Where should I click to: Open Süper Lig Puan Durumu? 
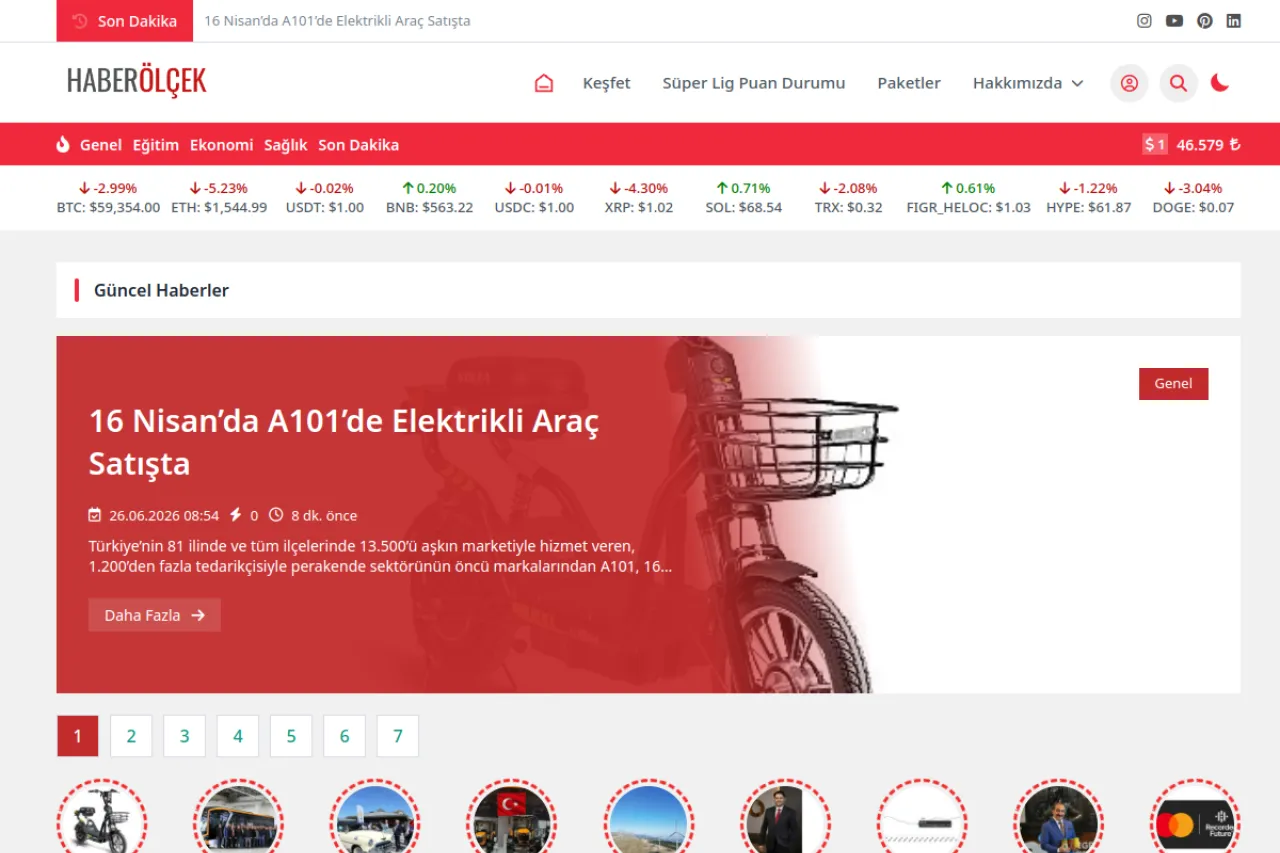754,83
